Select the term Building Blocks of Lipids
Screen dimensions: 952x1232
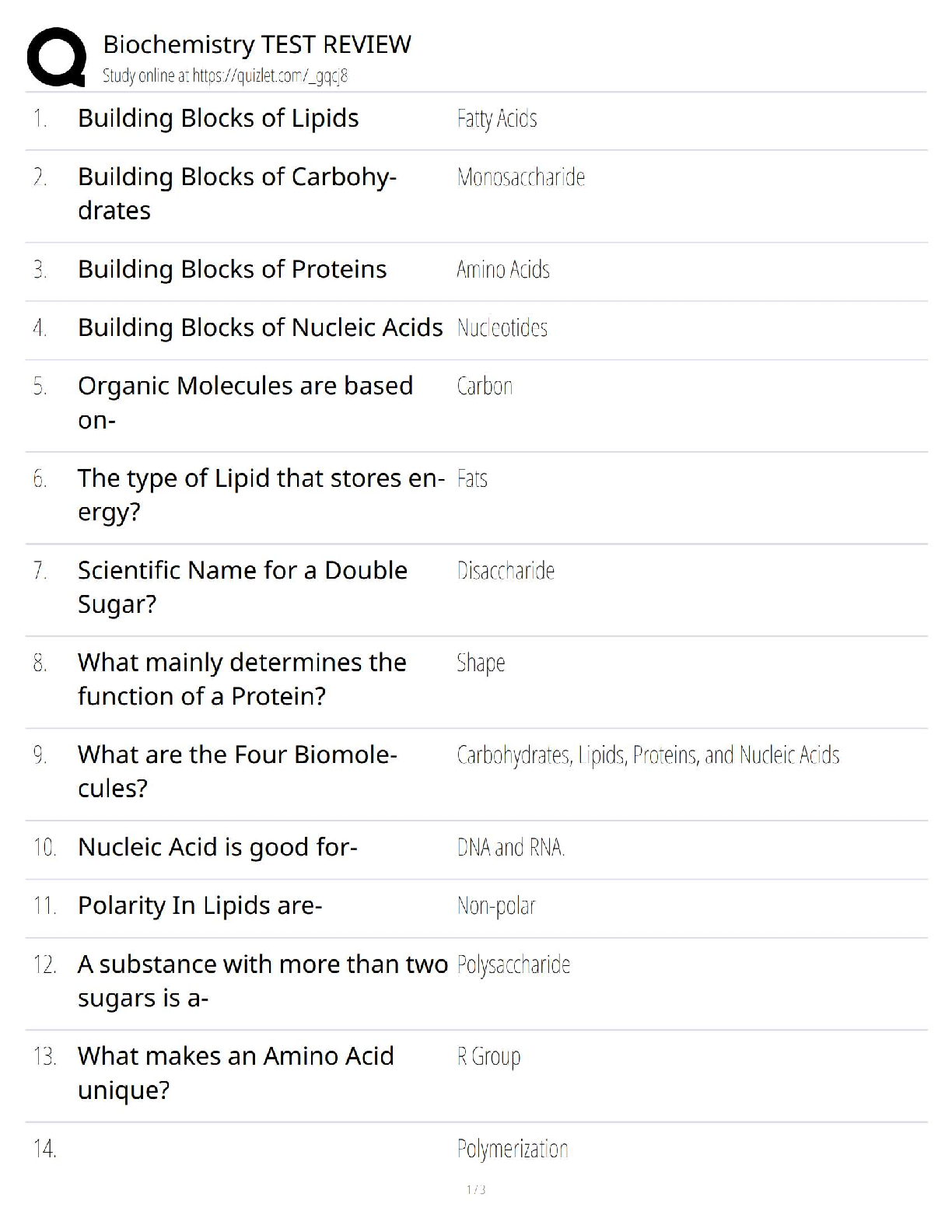click(218, 118)
